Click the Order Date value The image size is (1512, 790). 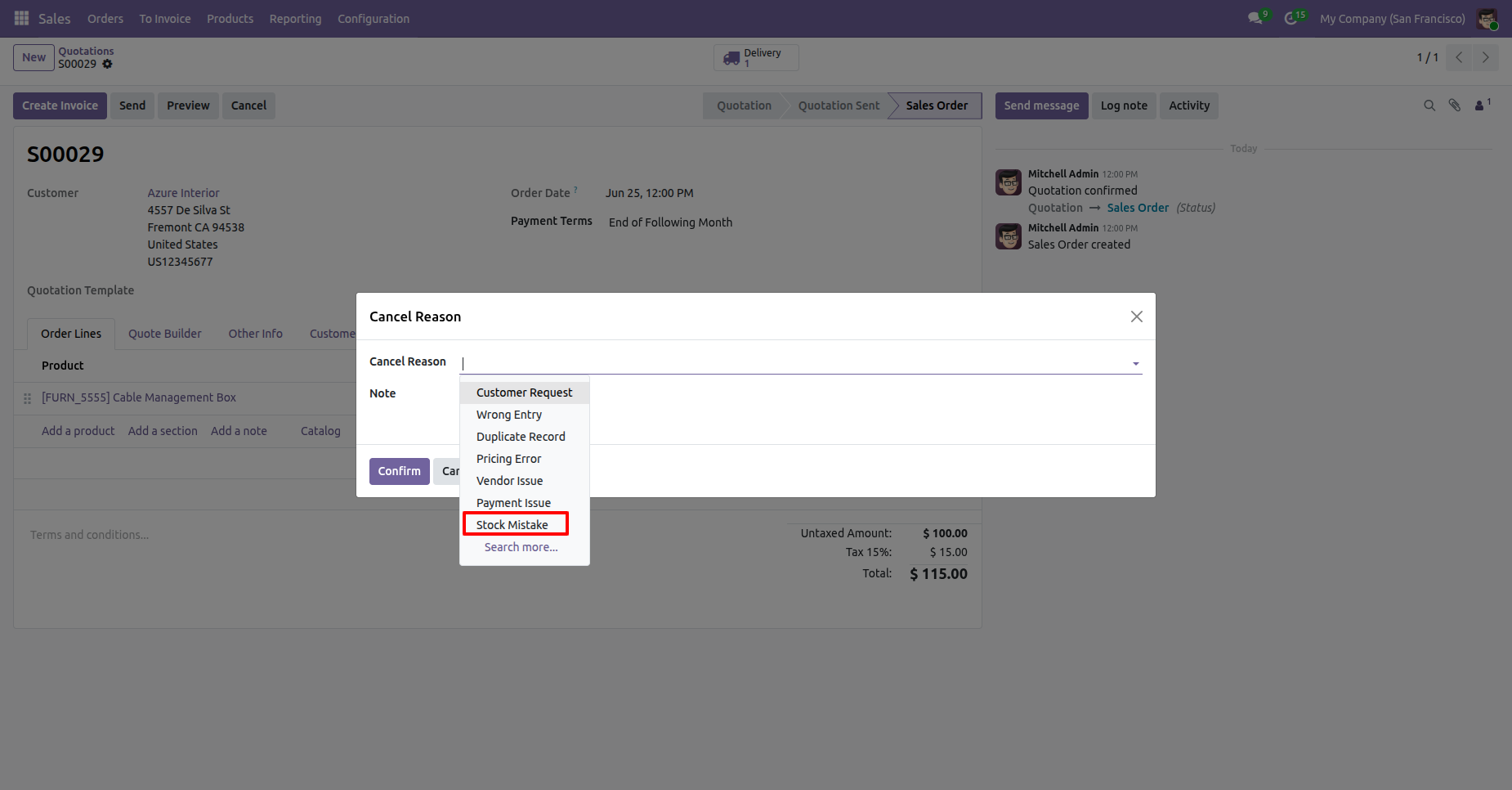[649, 193]
